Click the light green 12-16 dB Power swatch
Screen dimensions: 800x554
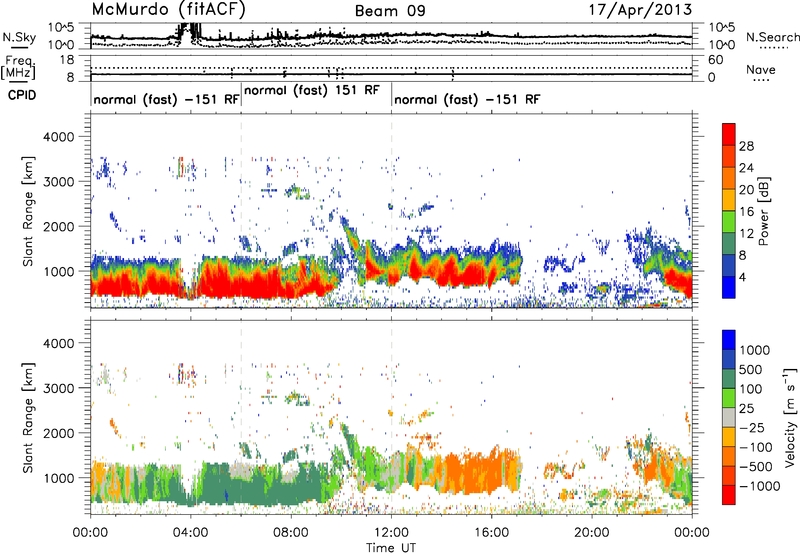(729, 222)
